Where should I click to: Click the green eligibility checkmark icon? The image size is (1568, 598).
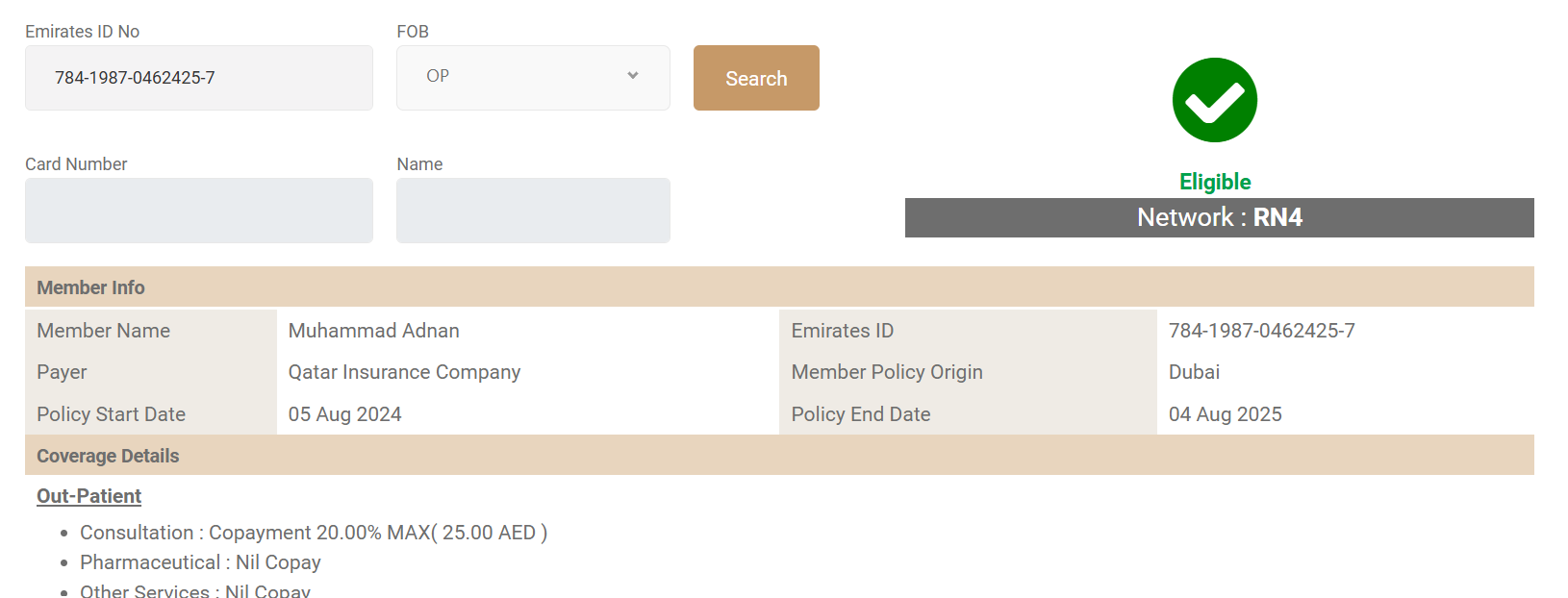1214,100
